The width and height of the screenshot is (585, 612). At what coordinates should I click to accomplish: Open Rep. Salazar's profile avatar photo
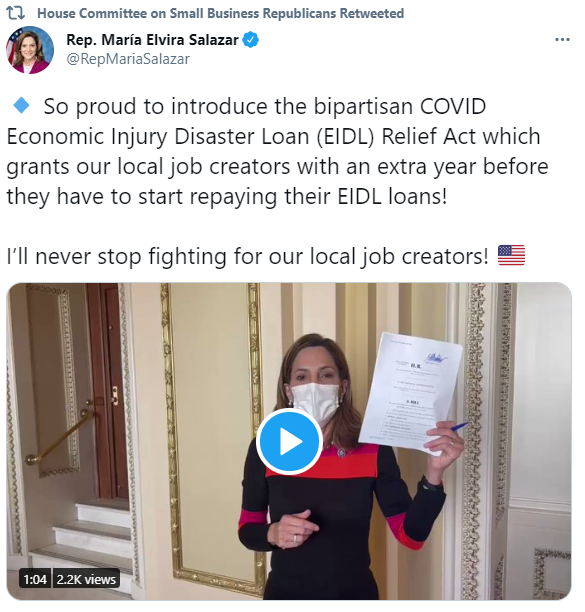pyautogui.click(x=30, y=50)
